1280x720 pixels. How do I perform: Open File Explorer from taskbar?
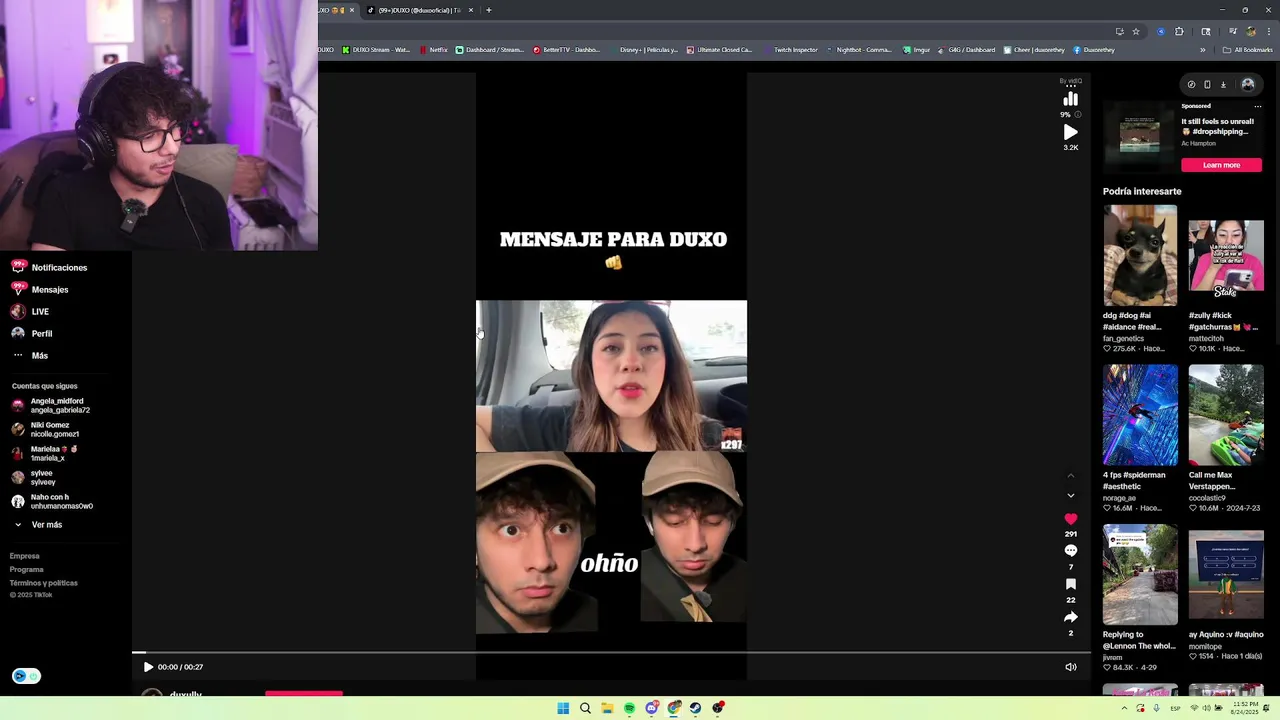coord(607,708)
